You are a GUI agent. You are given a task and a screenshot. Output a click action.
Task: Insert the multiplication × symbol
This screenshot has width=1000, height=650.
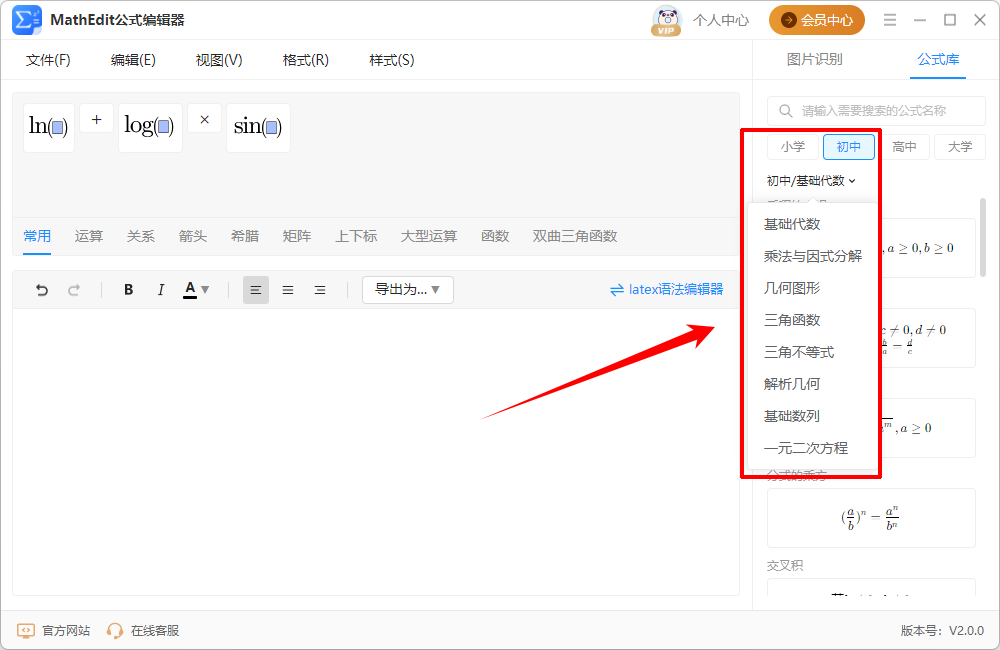(205, 119)
